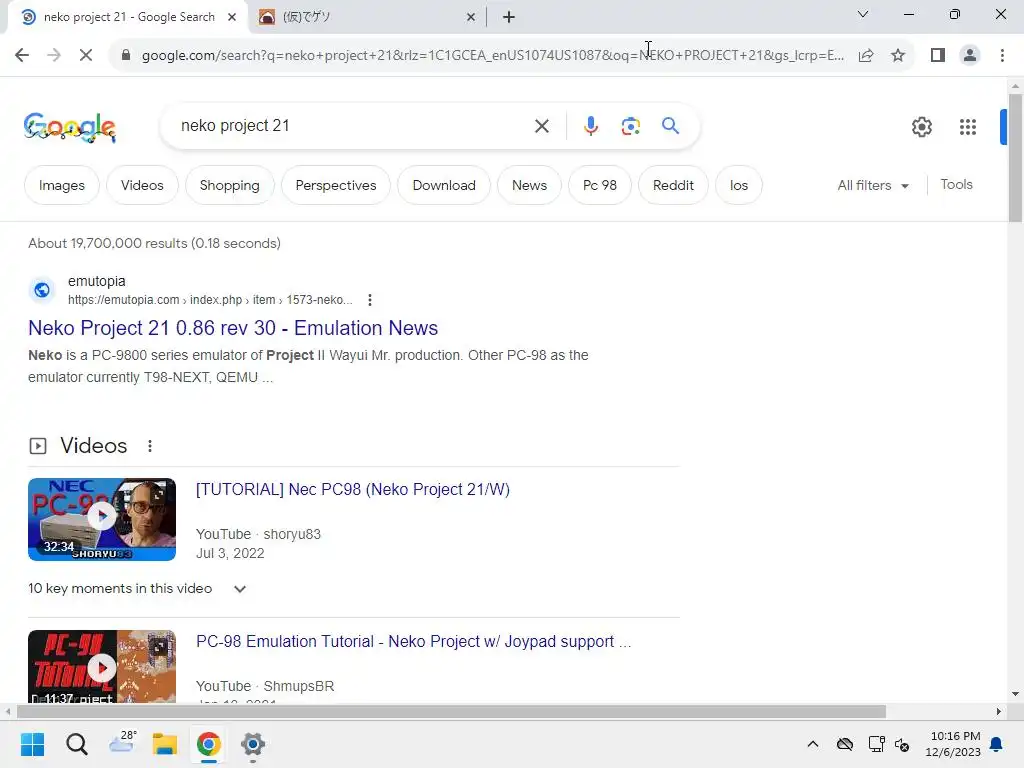
Task: Open emutopia site URL breadcrumb
Action: pyautogui.click(x=210, y=300)
